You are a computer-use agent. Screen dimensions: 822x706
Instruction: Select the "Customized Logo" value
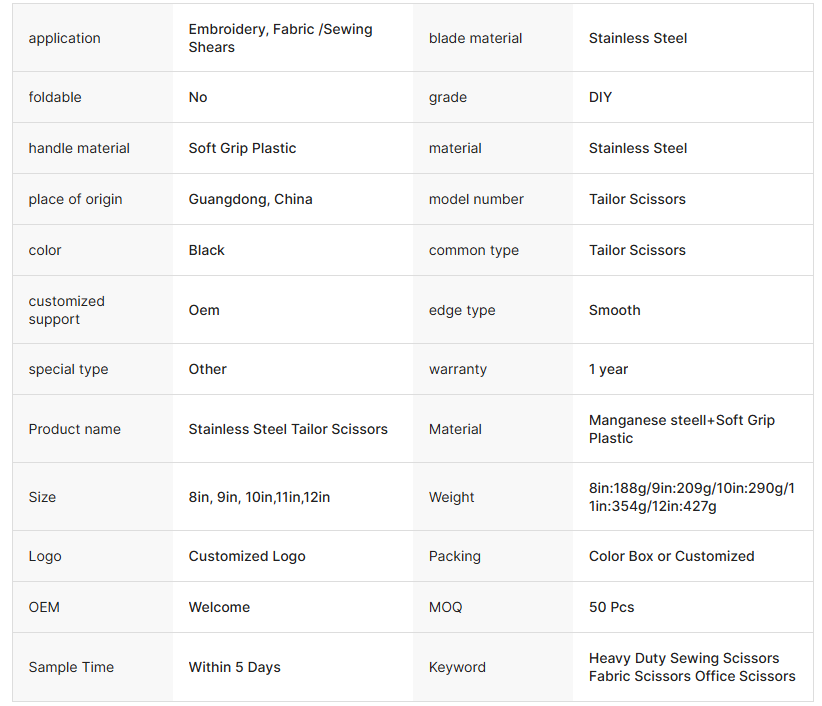[x=247, y=556]
